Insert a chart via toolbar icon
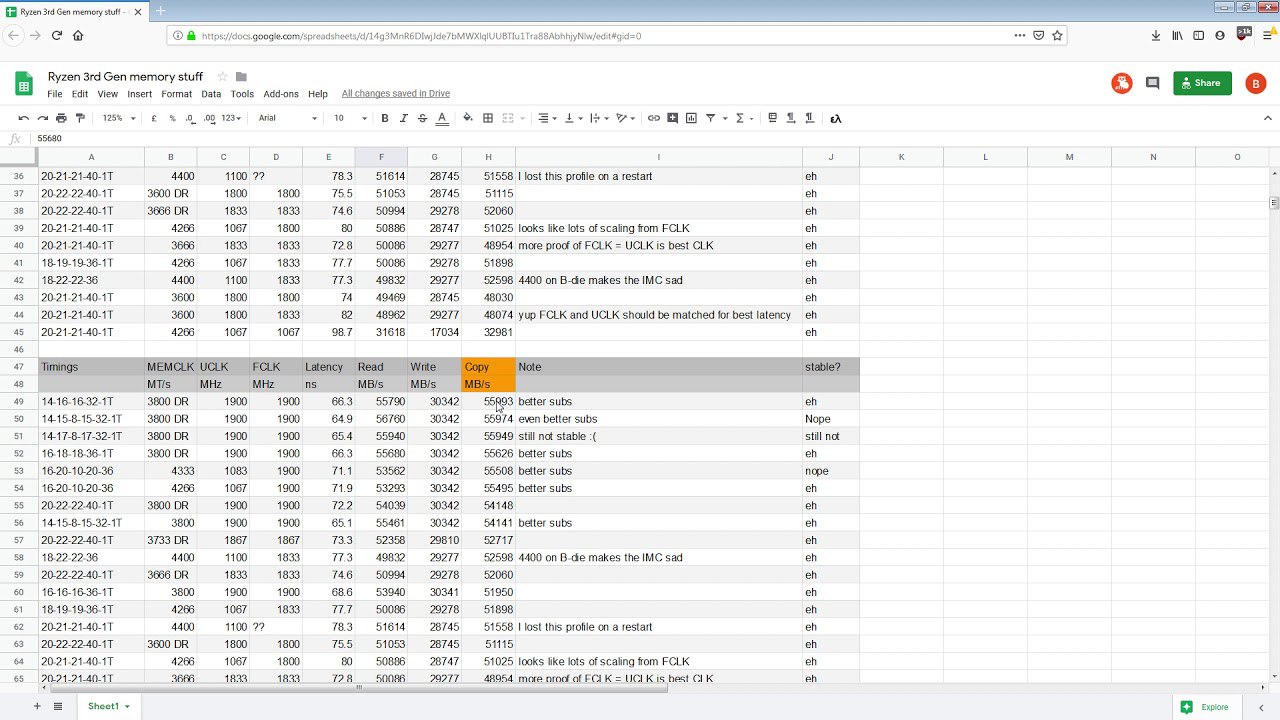Screen dimensions: 1280x720 (691, 118)
